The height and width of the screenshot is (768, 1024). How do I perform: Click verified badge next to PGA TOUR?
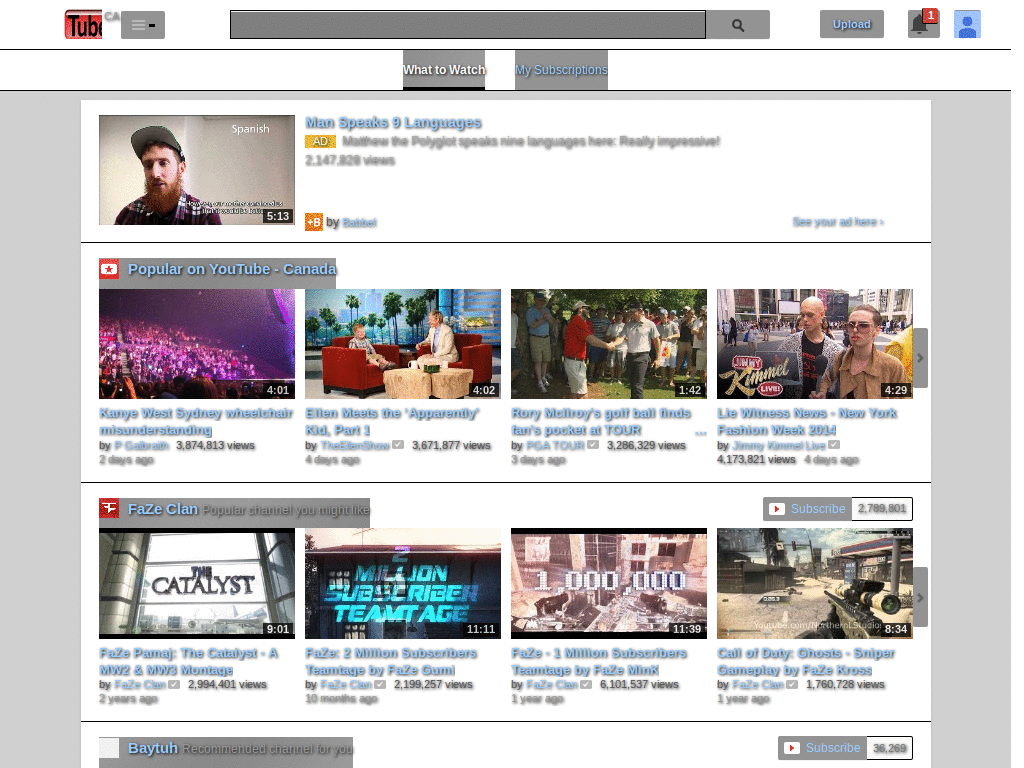click(592, 445)
